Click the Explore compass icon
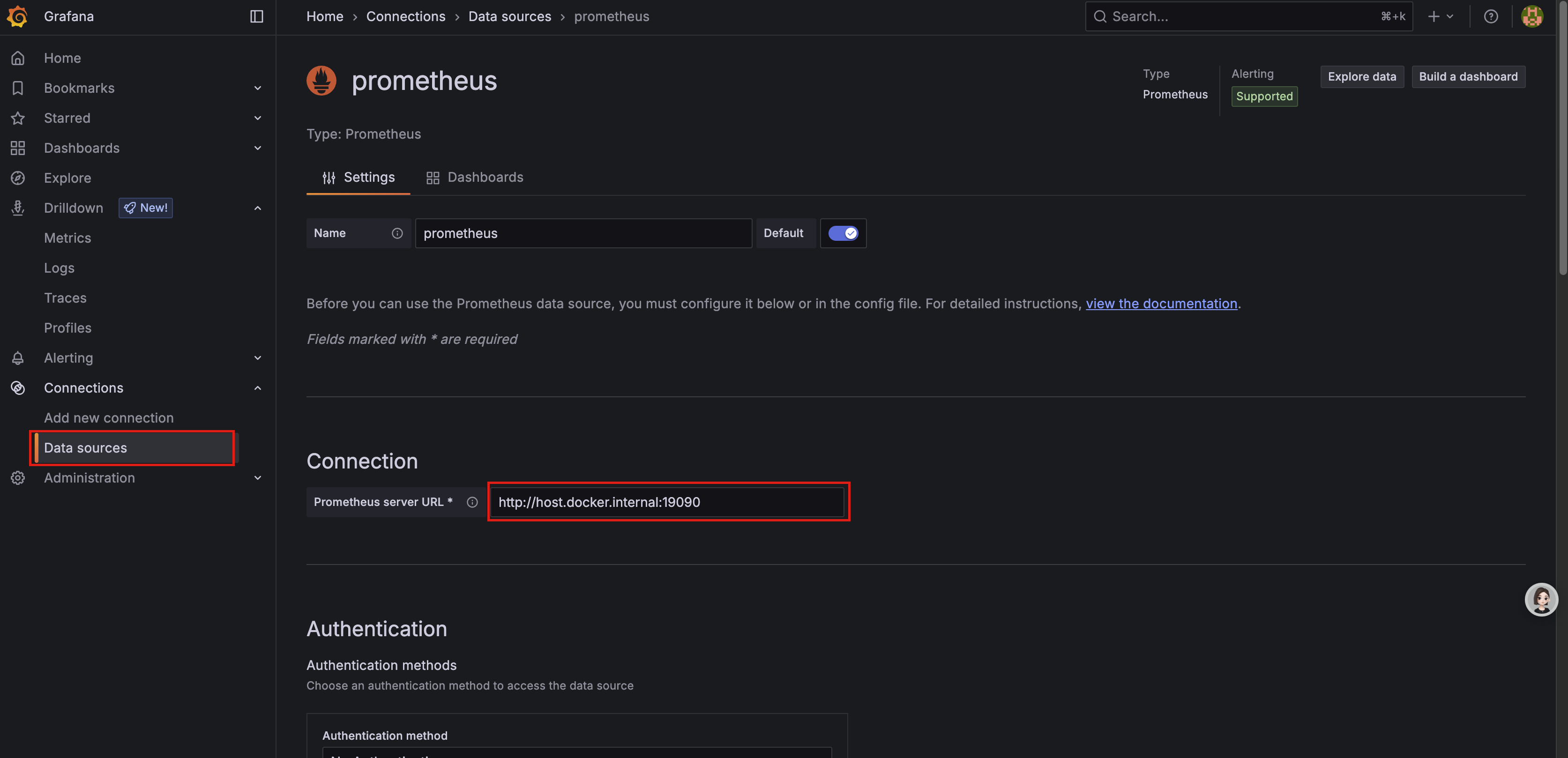The height and width of the screenshot is (758, 1568). tap(18, 178)
